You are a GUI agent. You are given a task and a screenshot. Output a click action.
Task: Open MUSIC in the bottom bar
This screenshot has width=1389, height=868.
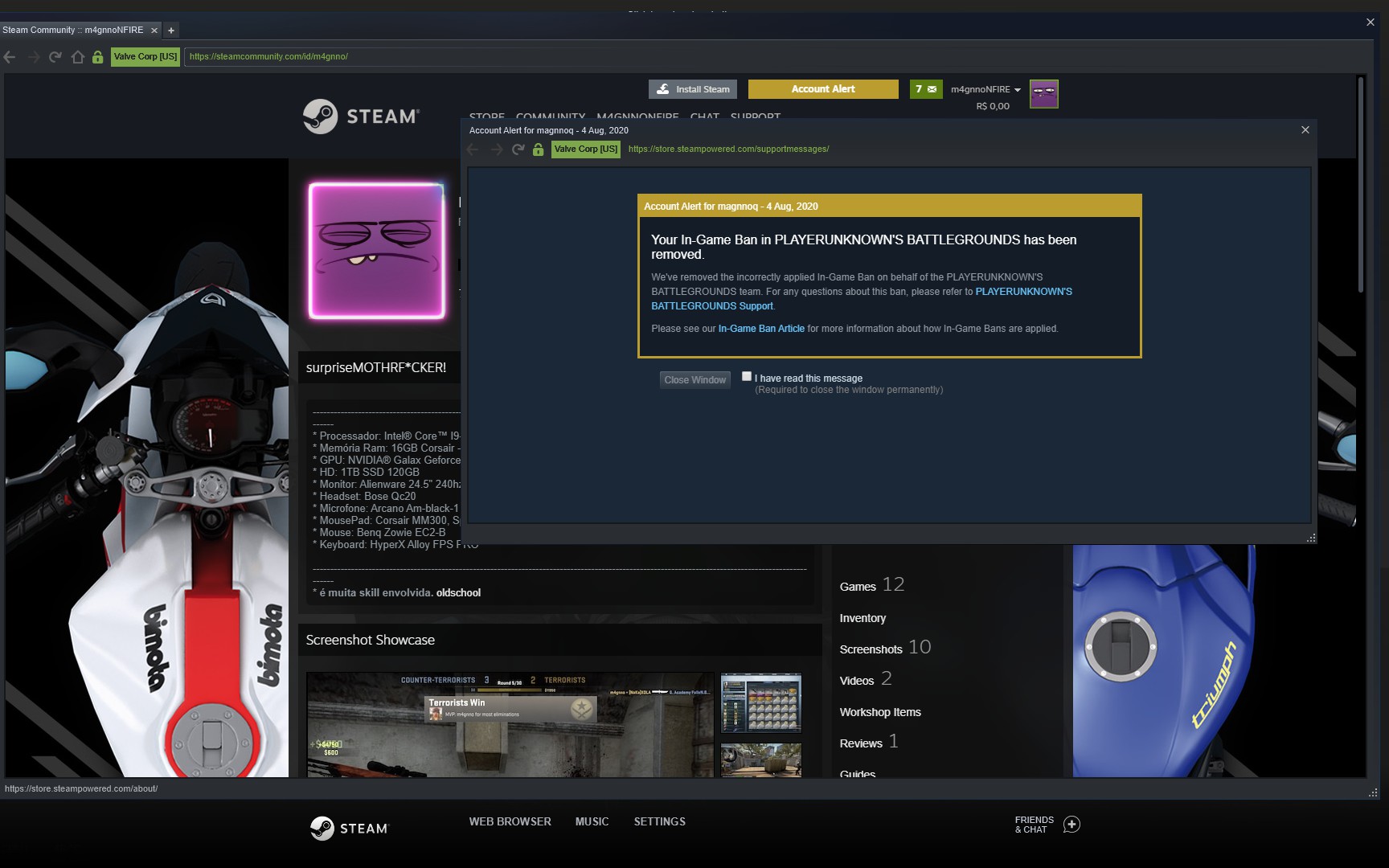point(592,821)
